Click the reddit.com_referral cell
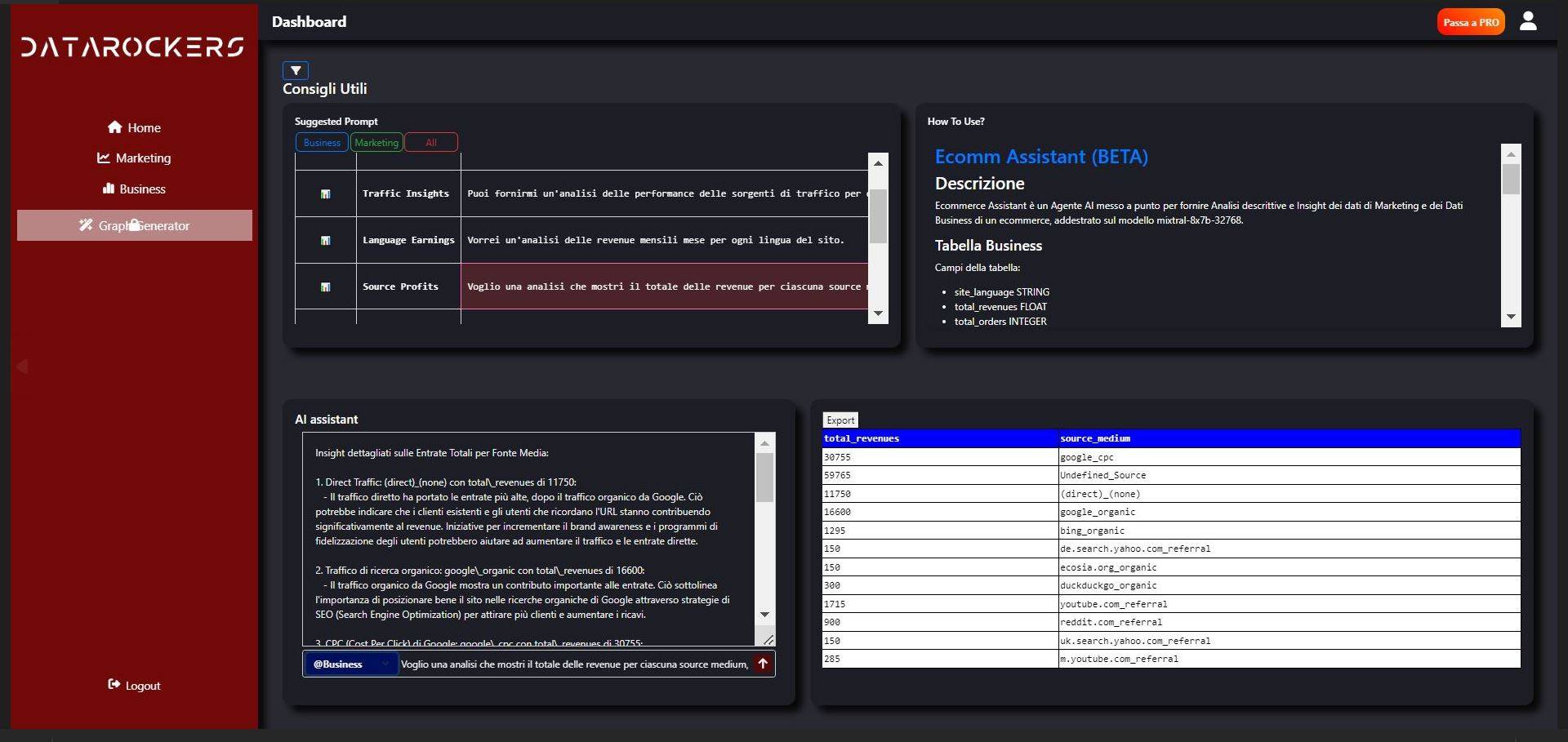 (x=1290, y=622)
